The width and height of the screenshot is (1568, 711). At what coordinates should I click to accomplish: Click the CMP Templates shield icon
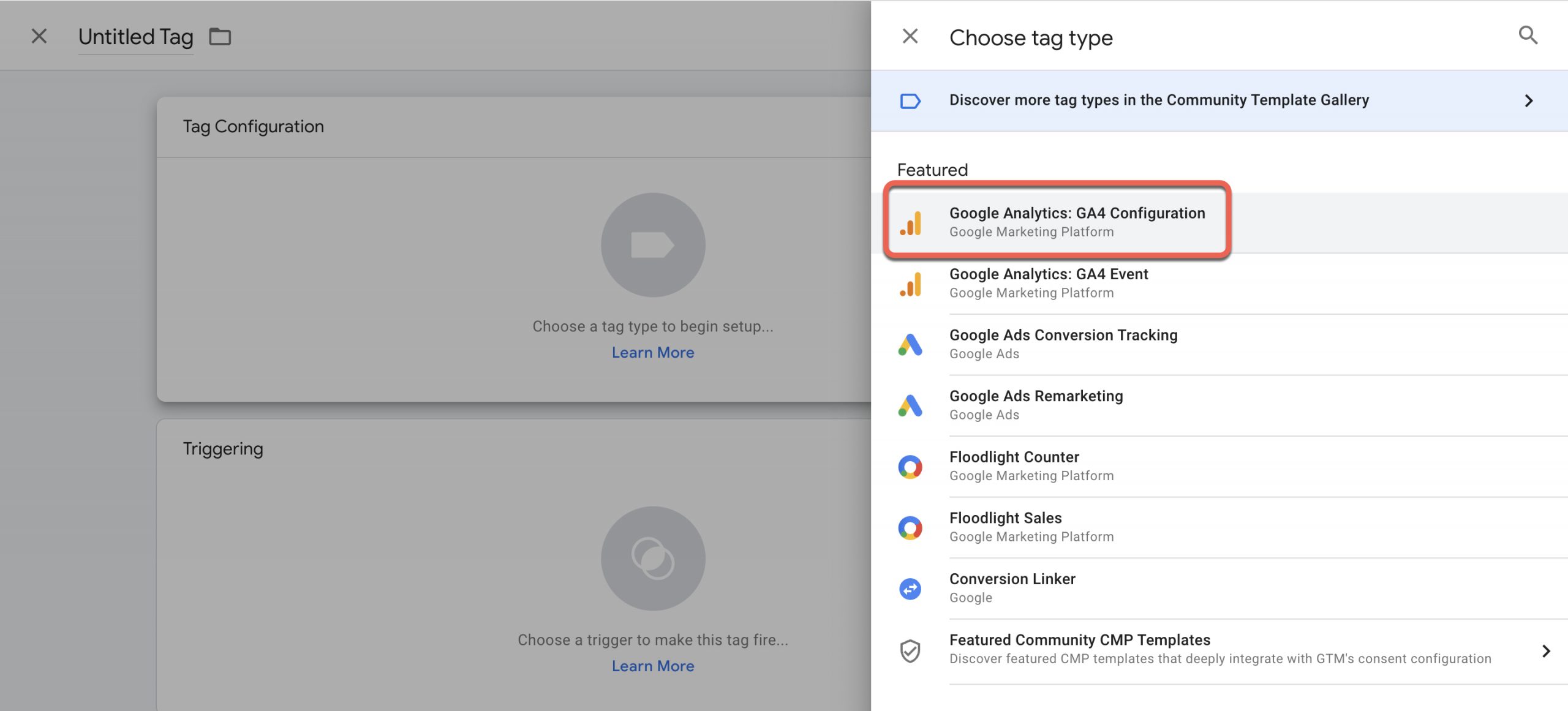pos(910,651)
